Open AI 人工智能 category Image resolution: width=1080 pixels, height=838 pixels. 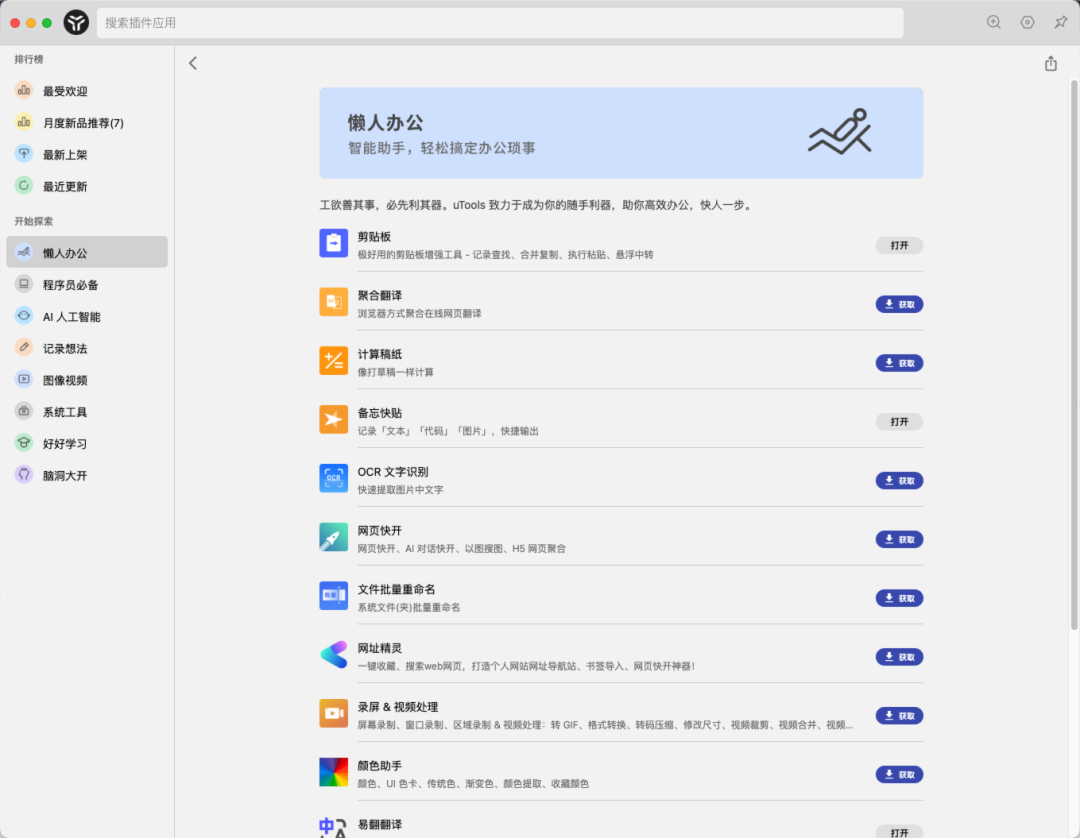tap(87, 317)
